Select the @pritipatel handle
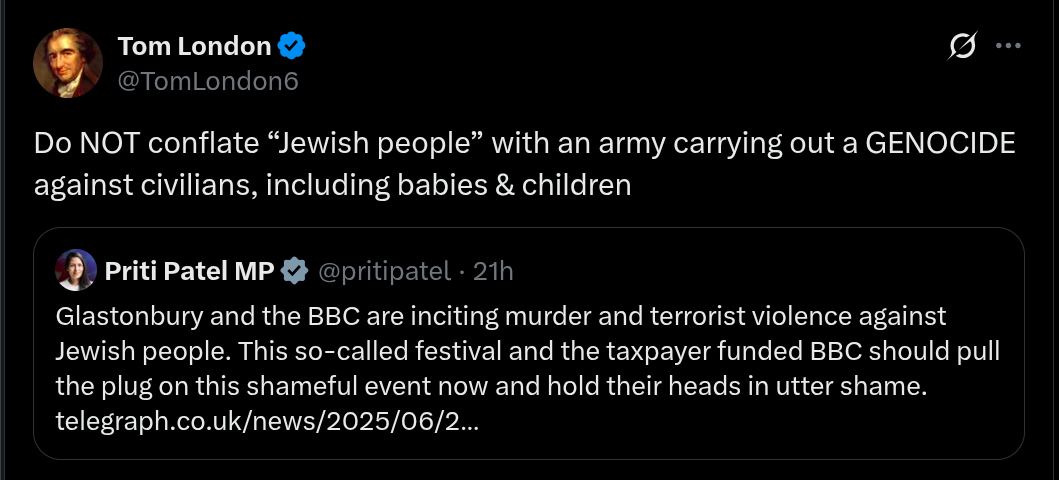1059x480 pixels. coord(383,270)
